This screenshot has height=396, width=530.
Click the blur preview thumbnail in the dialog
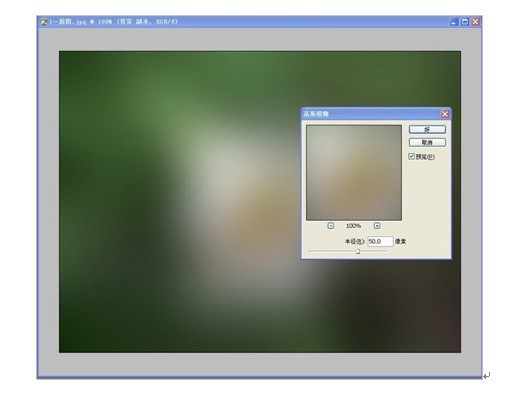[x=354, y=173]
